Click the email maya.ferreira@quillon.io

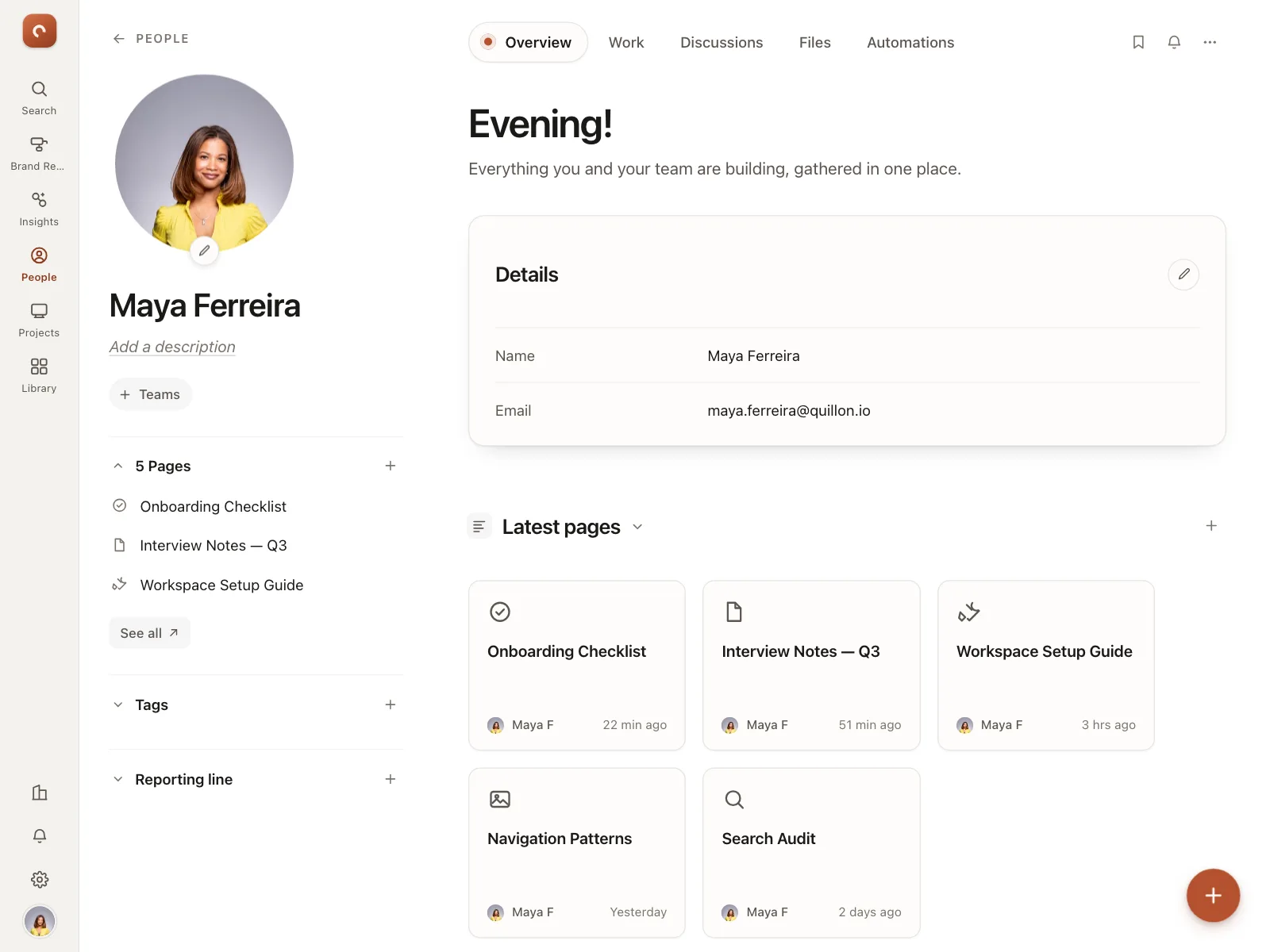(x=789, y=410)
